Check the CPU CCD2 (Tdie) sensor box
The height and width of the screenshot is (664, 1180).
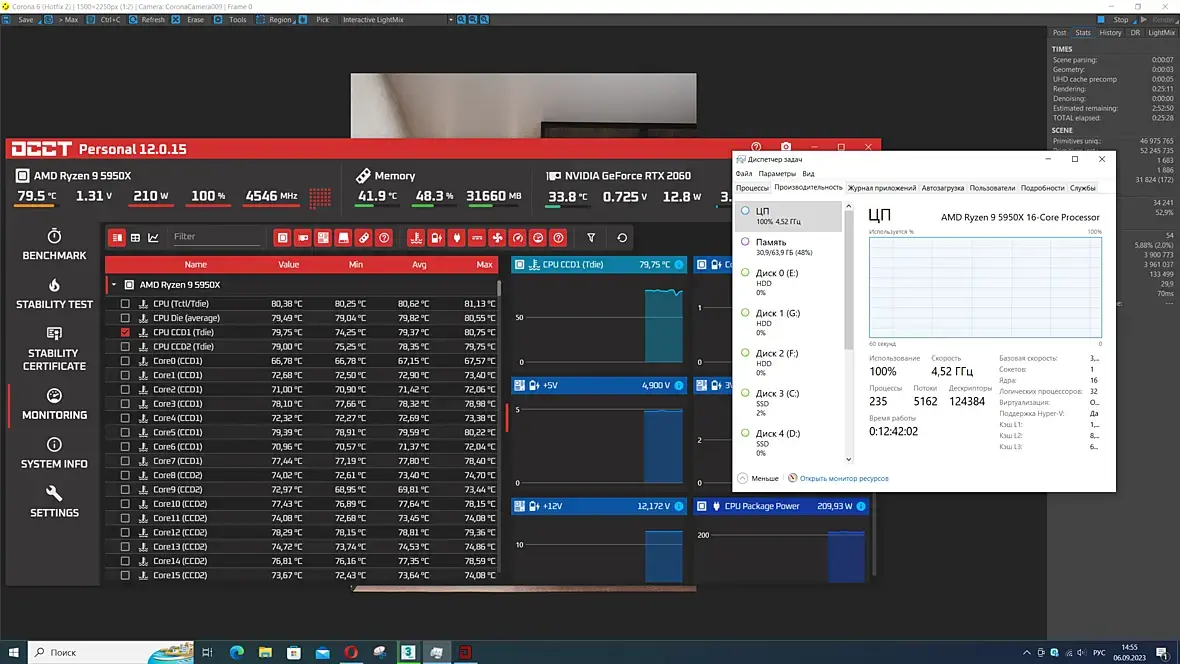(125, 346)
